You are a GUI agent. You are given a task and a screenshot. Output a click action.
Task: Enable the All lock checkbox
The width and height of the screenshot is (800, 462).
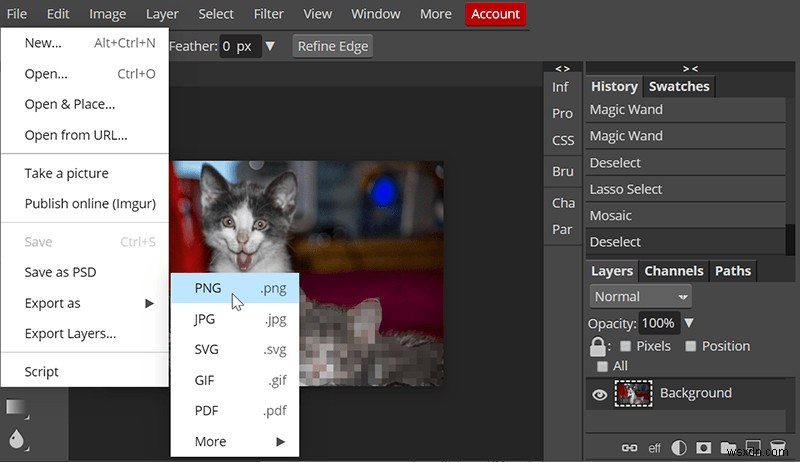[602, 366]
